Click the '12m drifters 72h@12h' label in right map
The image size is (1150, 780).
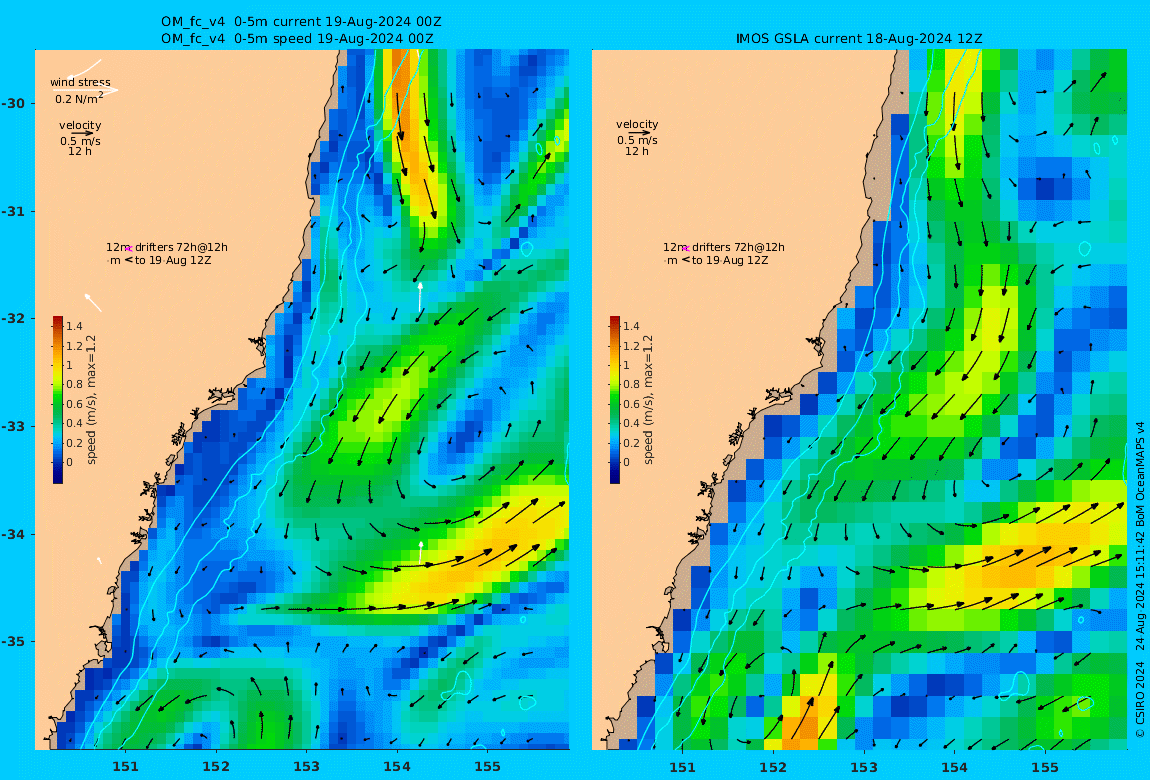pos(723,247)
